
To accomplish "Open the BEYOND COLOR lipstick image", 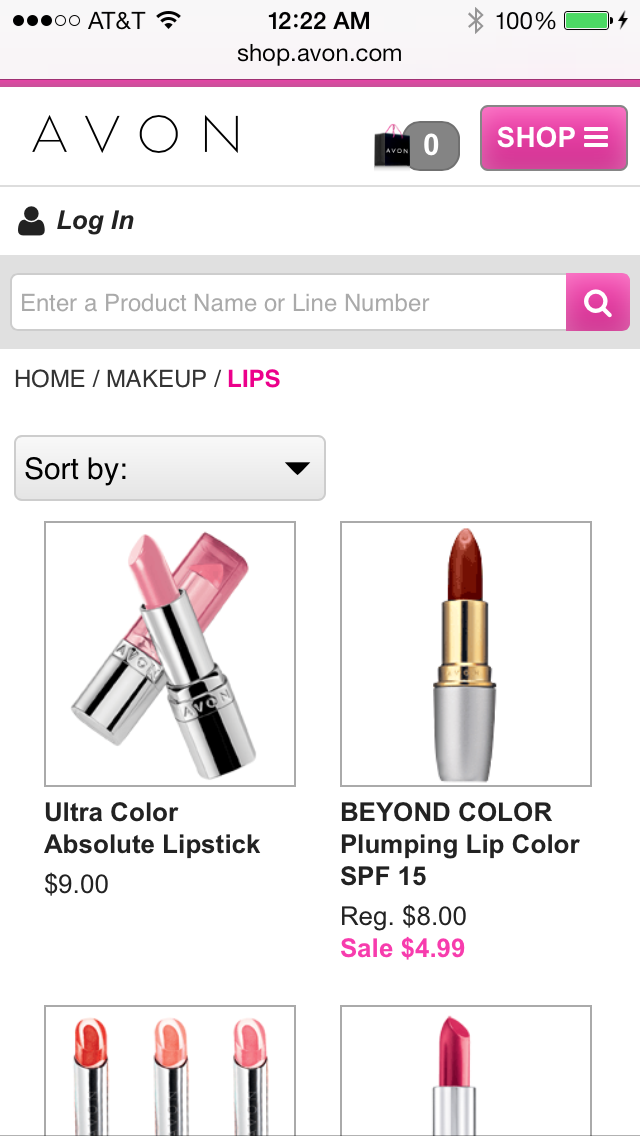I will click(x=466, y=654).
